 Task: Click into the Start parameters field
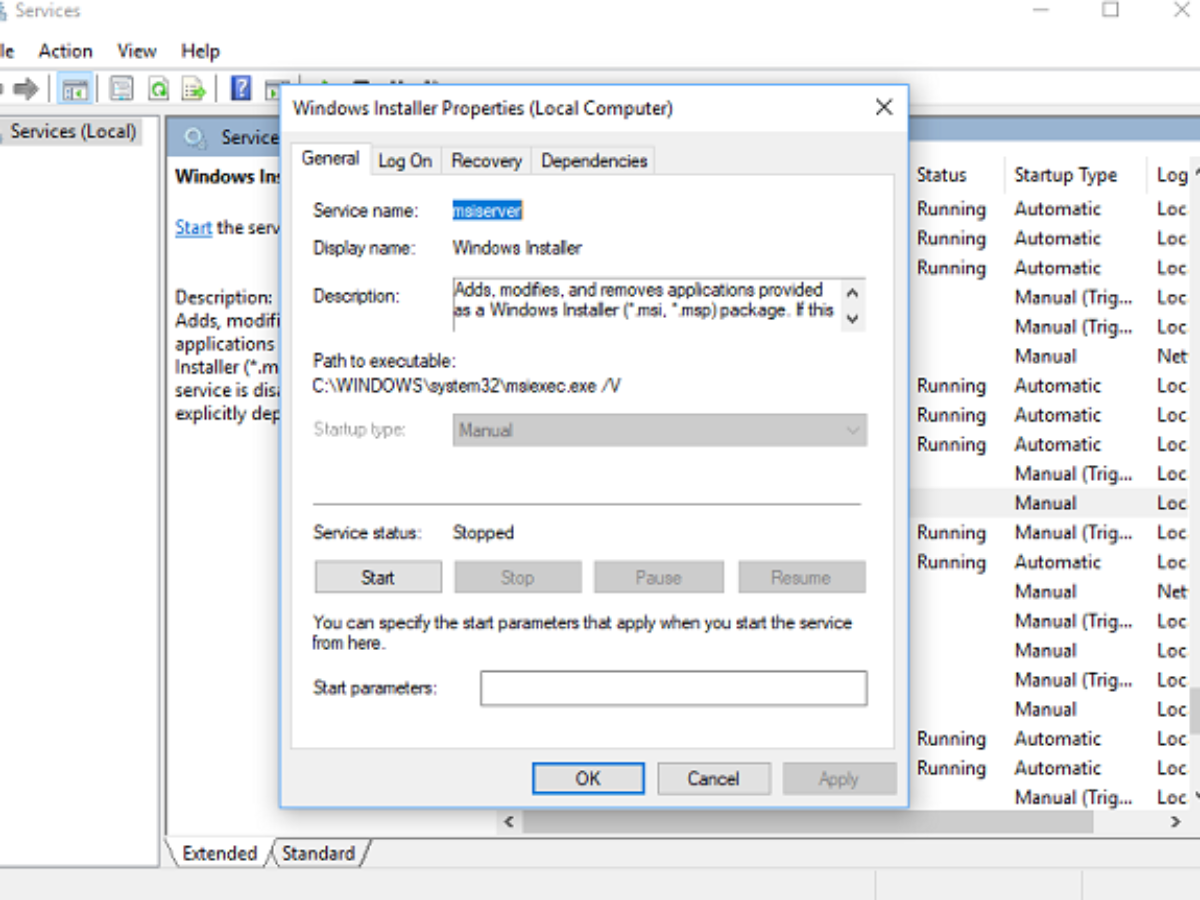pos(673,688)
